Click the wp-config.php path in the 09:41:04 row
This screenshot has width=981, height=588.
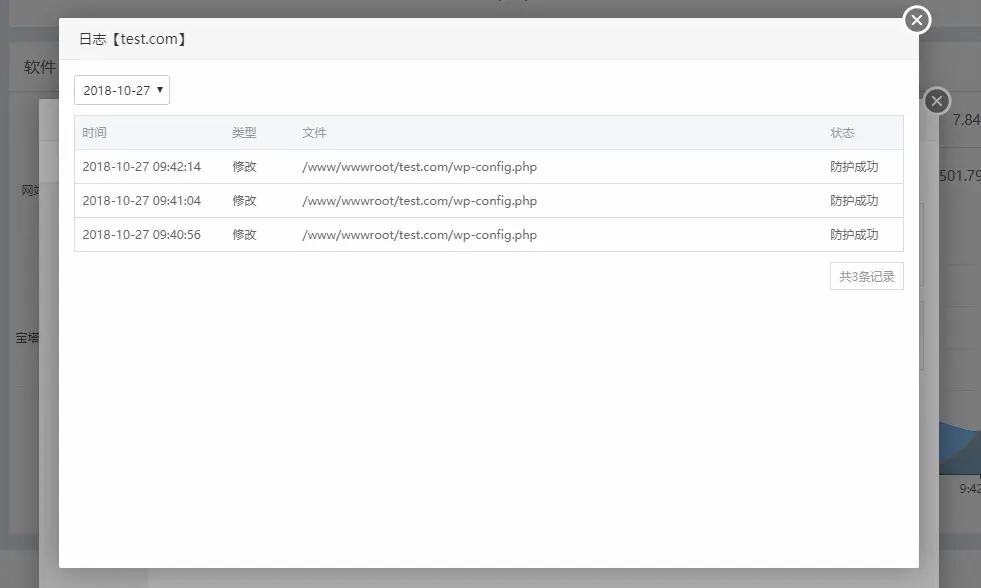tap(419, 201)
